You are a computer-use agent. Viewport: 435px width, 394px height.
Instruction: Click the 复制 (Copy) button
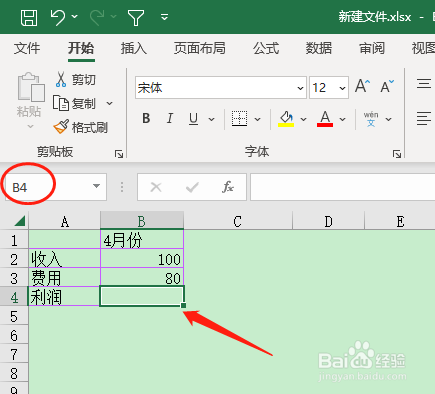[75, 103]
